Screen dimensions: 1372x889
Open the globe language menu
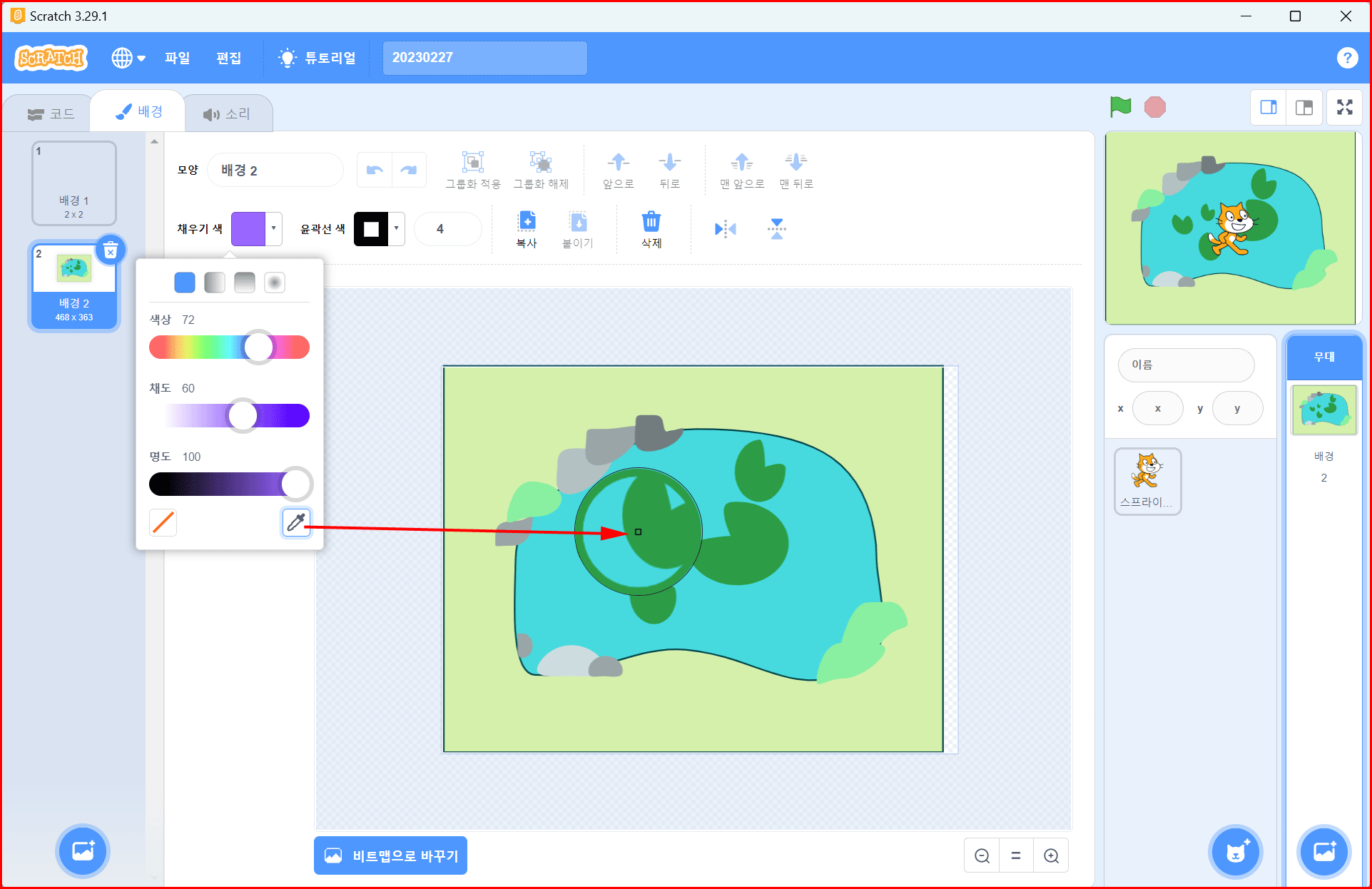128,58
